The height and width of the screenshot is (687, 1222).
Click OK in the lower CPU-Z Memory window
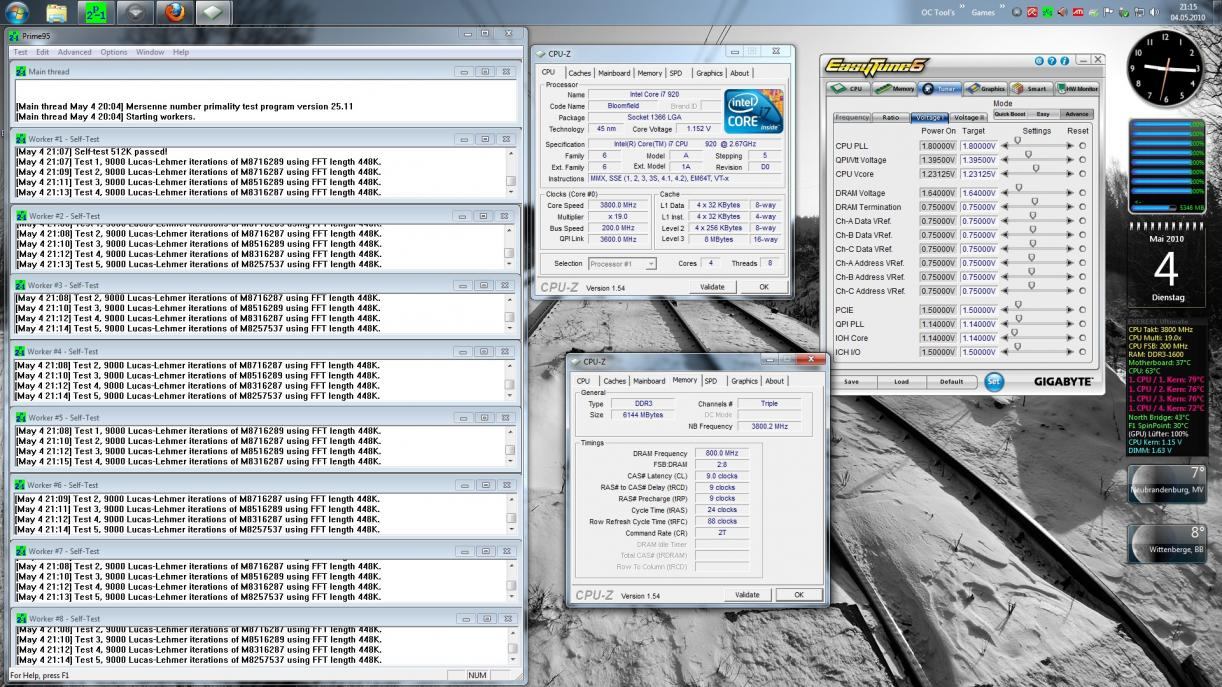pos(799,595)
